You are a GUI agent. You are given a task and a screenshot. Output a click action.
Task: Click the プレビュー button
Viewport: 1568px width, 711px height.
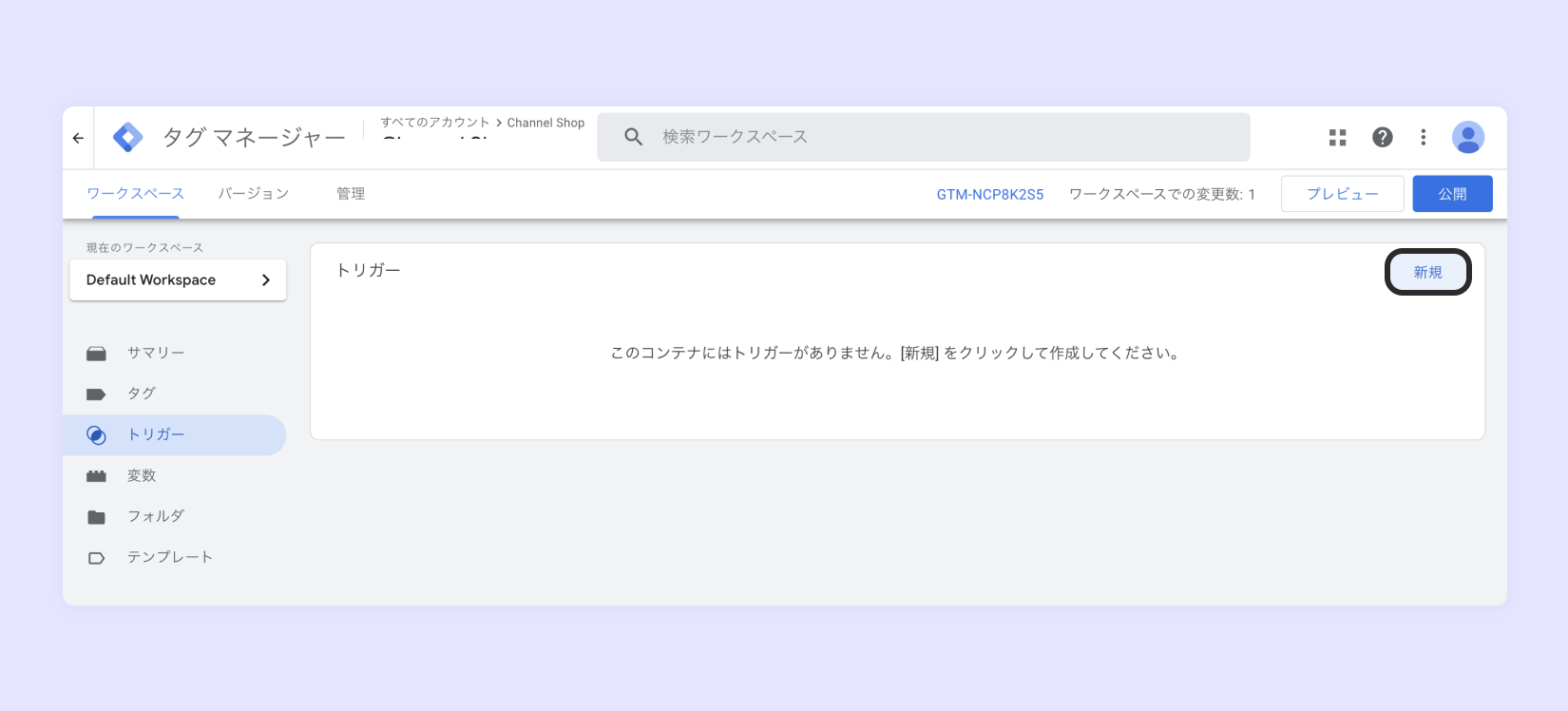[x=1343, y=194]
